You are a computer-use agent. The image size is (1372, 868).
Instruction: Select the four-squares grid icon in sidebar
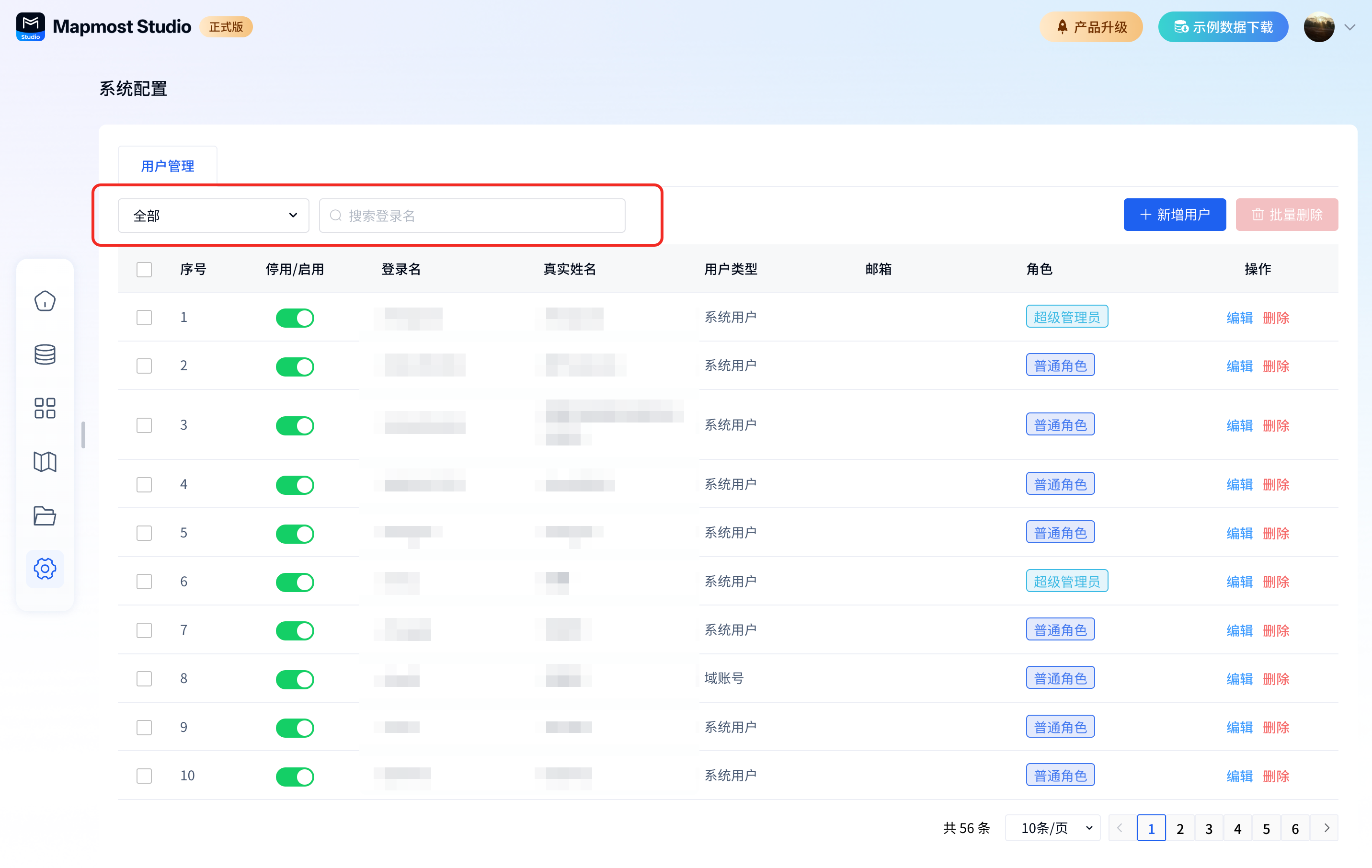[45, 408]
